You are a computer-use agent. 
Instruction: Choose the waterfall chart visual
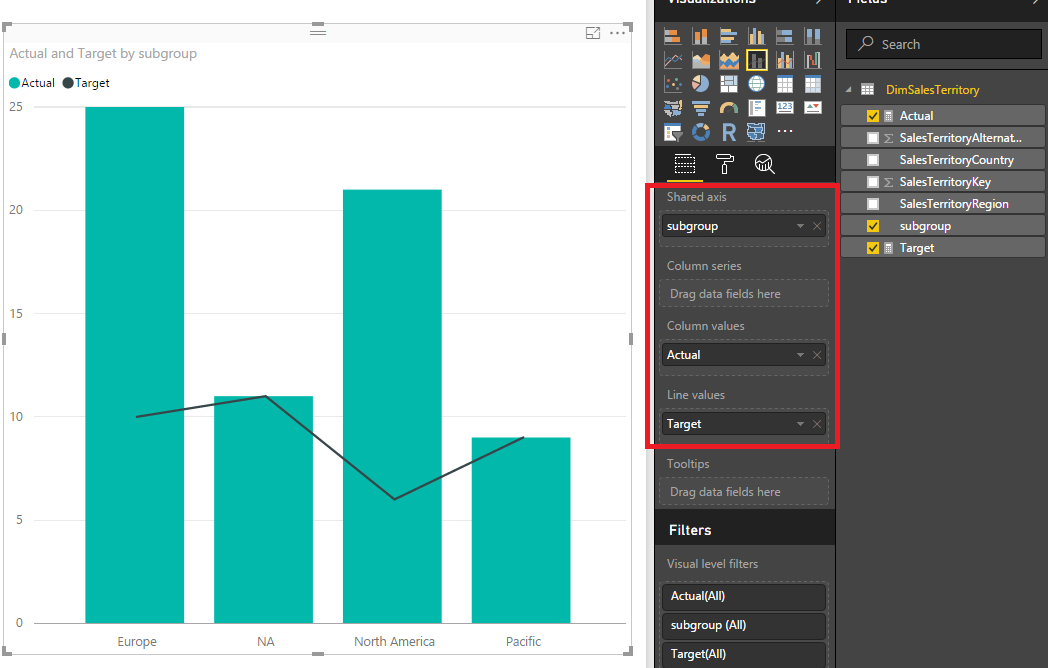point(813,60)
